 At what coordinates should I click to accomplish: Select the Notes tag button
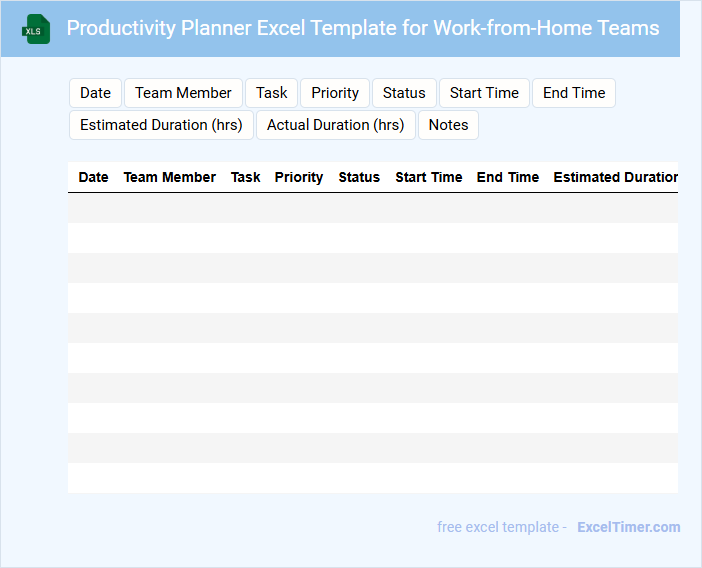point(448,125)
